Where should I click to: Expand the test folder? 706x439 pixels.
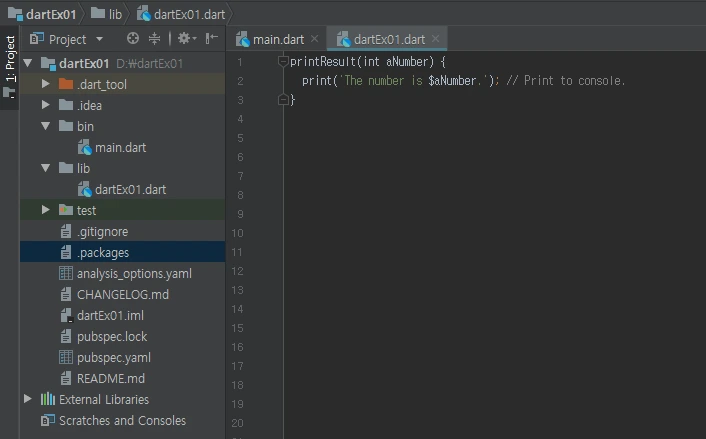coord(45,210)
